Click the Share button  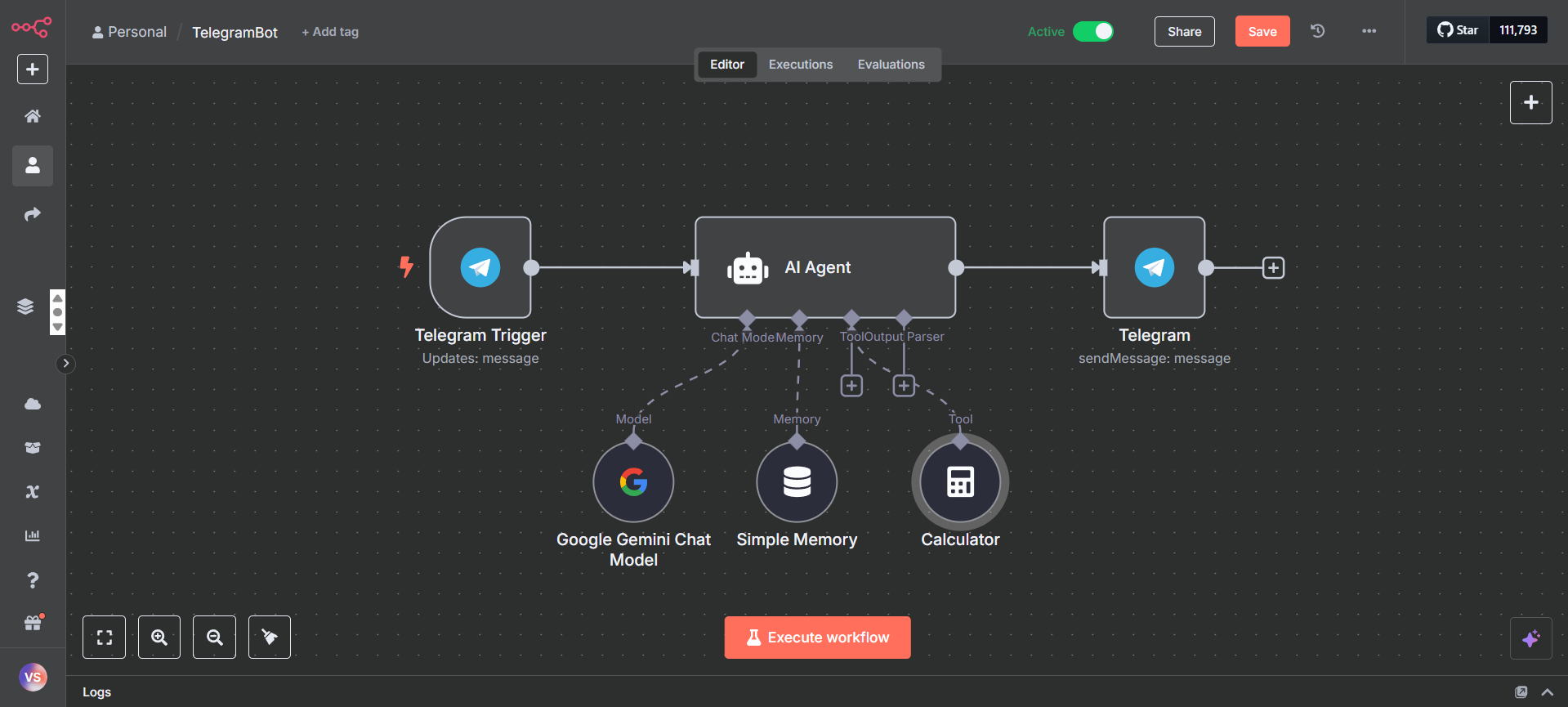click(x=1184, y=31)
